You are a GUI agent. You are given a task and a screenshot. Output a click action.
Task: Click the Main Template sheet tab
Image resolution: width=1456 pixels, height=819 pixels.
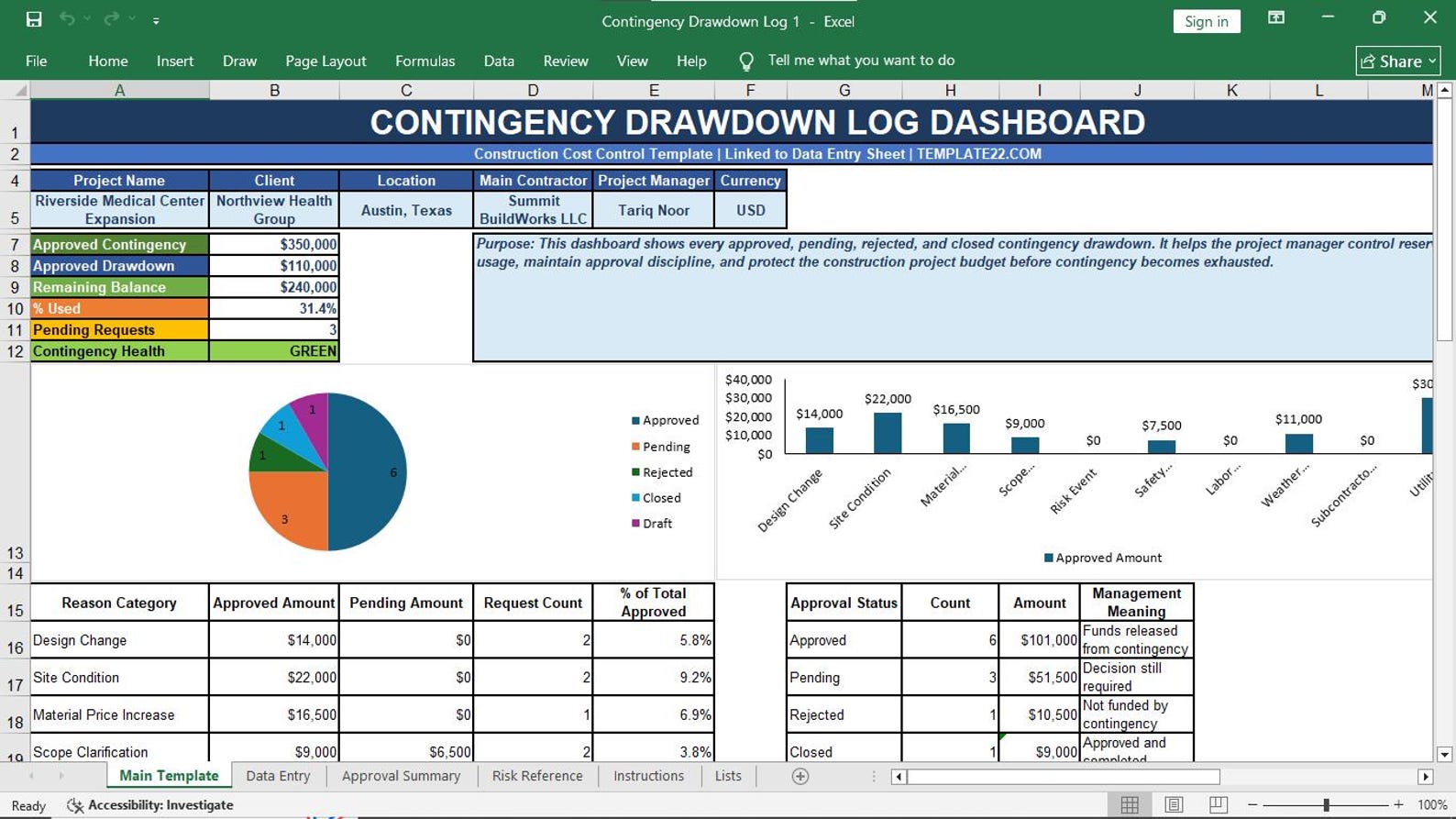169,776
